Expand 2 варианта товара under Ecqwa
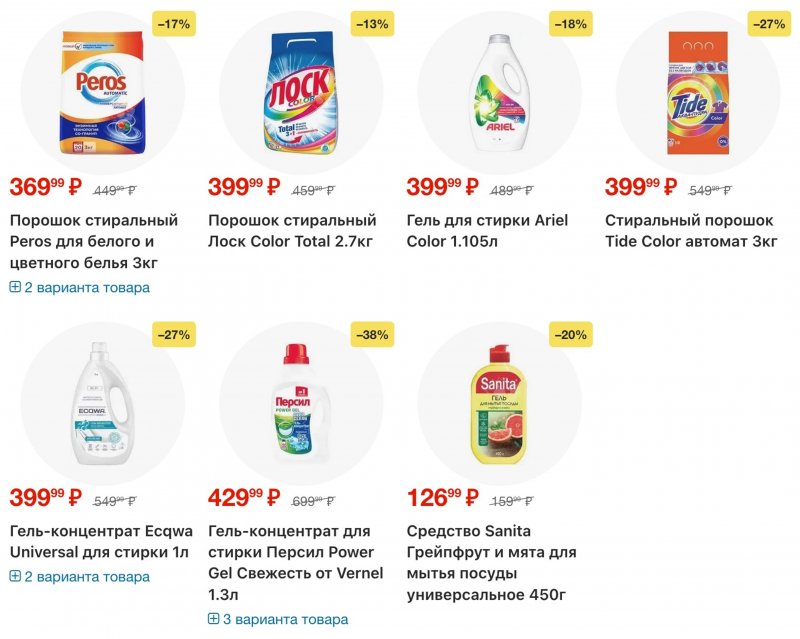Viewport: 800px width, 639px height. tap(86, 577)
